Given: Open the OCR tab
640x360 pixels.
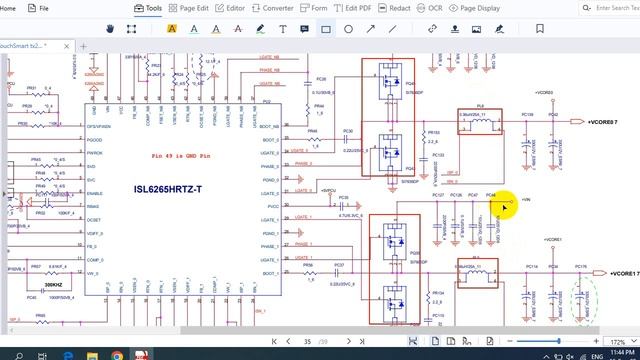Looking at the screenshot, I should pos(430,8).
